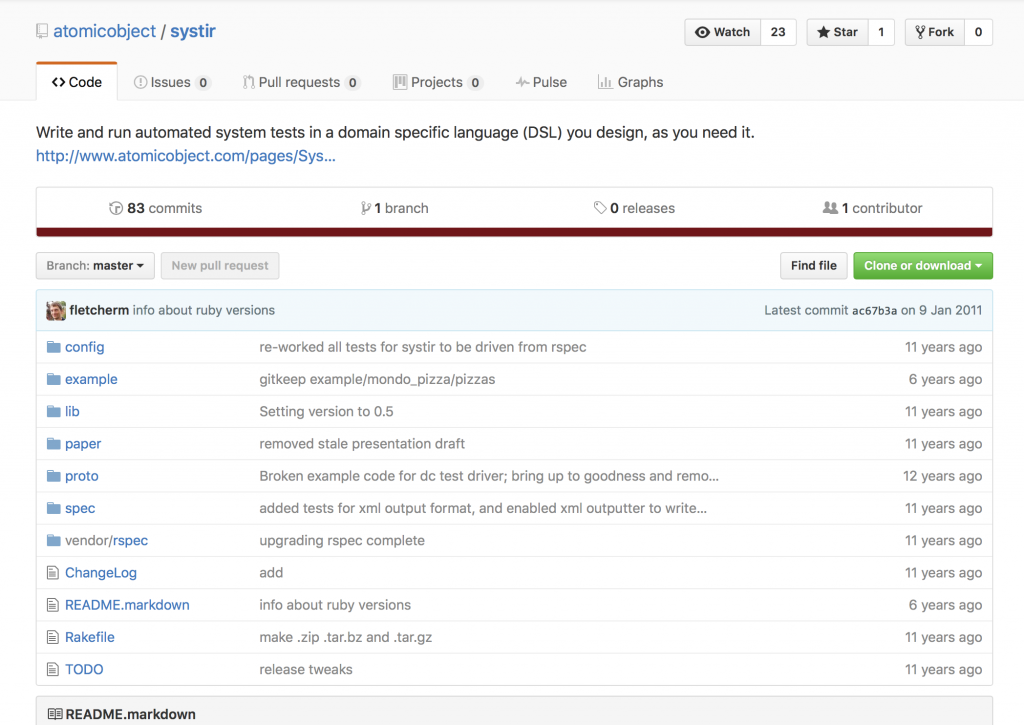Open commit 'Setting version to 0.5'

(x=327, y=411)
